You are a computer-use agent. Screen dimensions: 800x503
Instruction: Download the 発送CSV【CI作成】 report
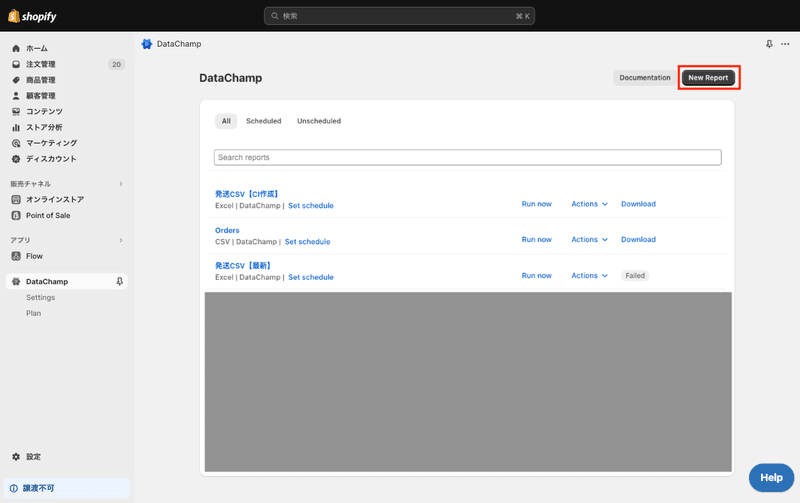coord(638,204)
